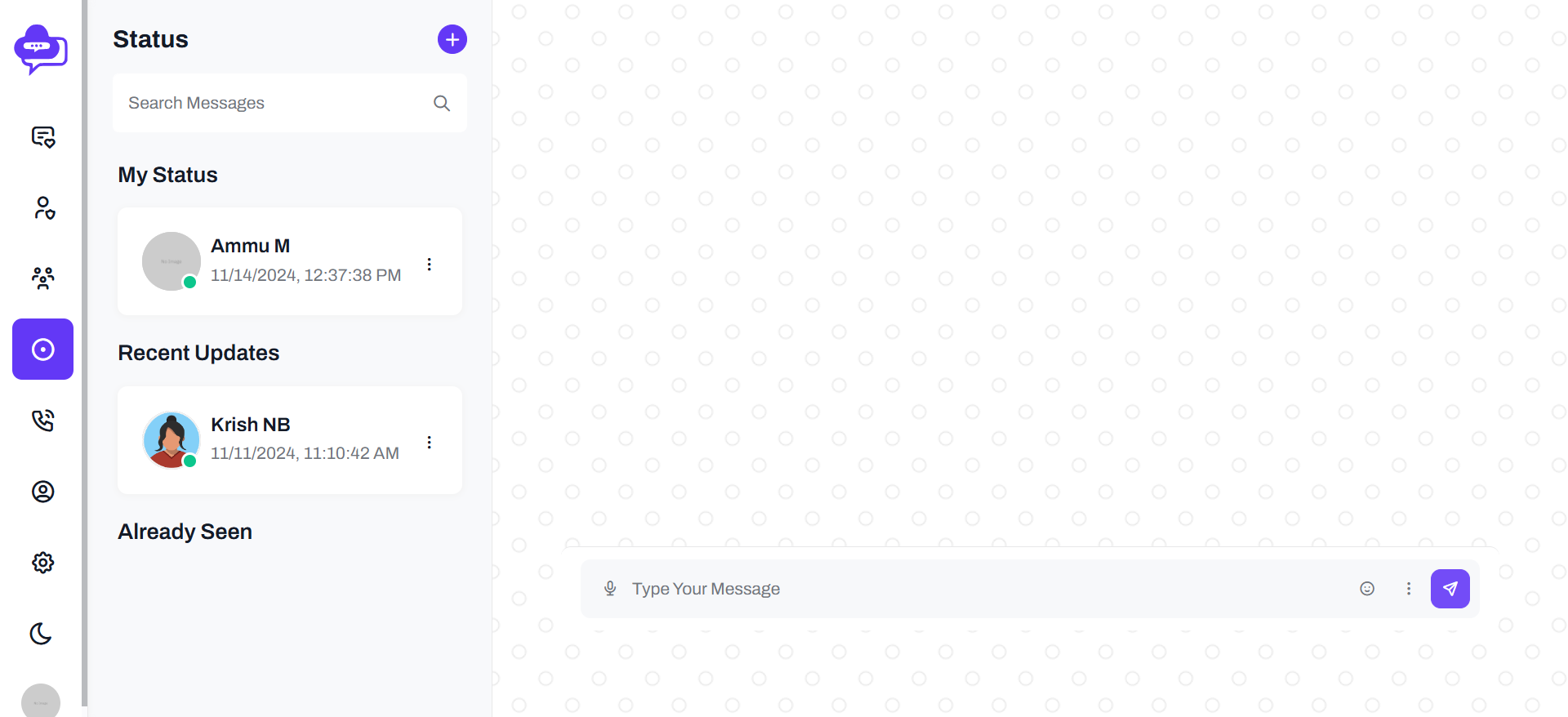Open more options beside emoji icon
The width and height of the screenshot is (1568, 717).
(1409, 589)
